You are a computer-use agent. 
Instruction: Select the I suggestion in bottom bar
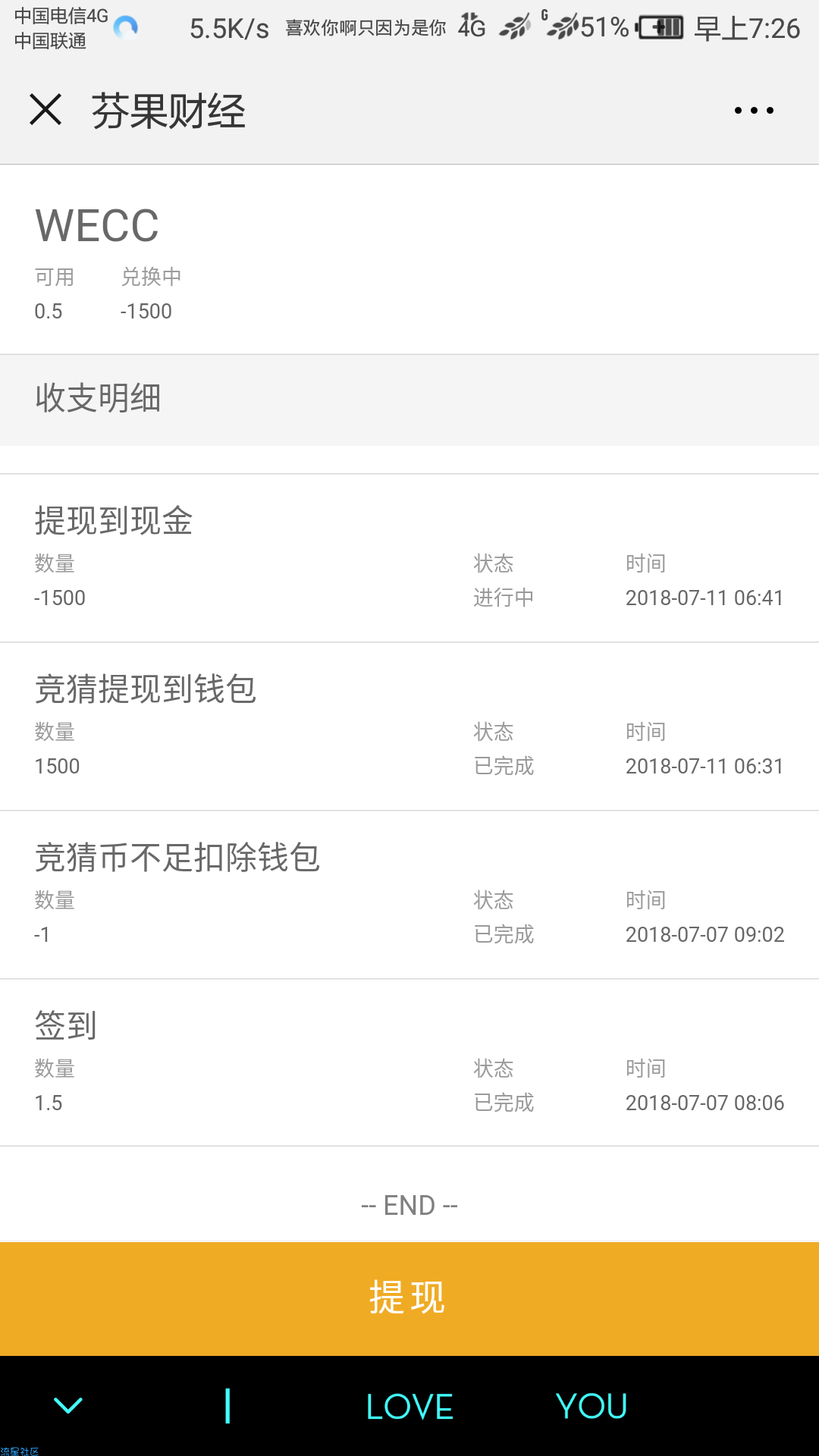coord(227,1407)
